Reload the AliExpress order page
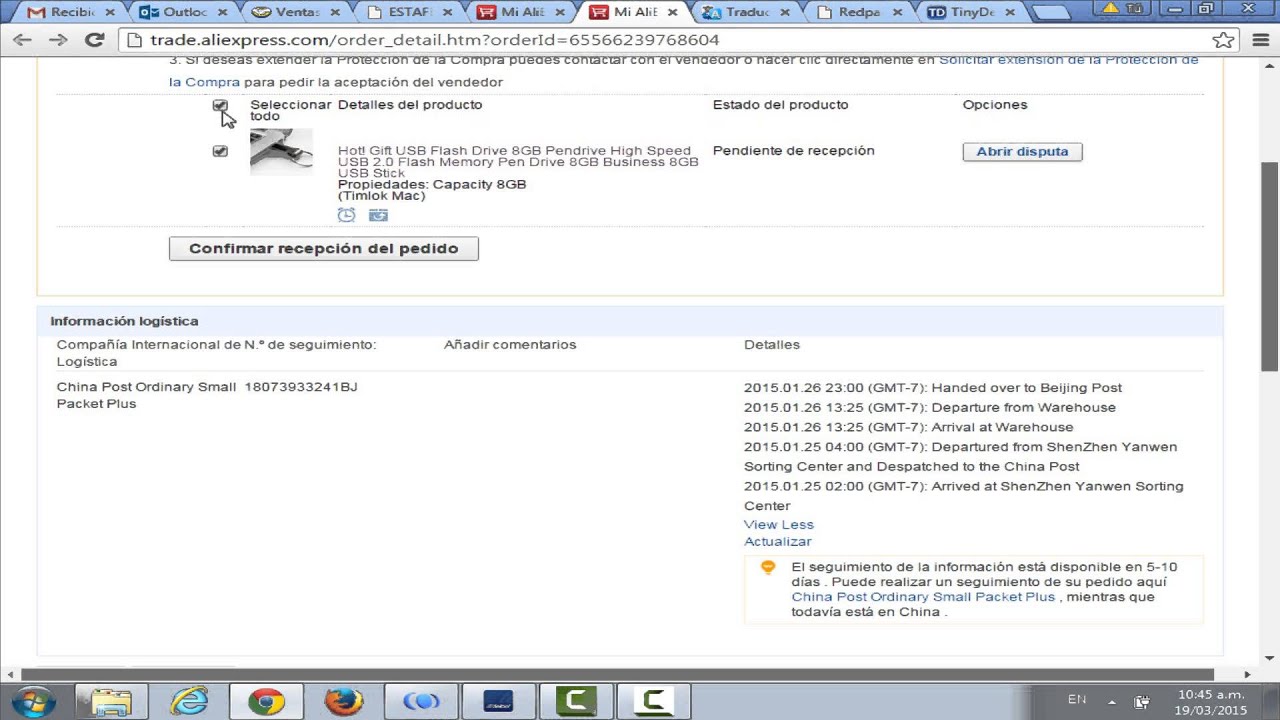The height and width of the screenshot is (720, 1280). pyautogui.click(x=94, y=40)
